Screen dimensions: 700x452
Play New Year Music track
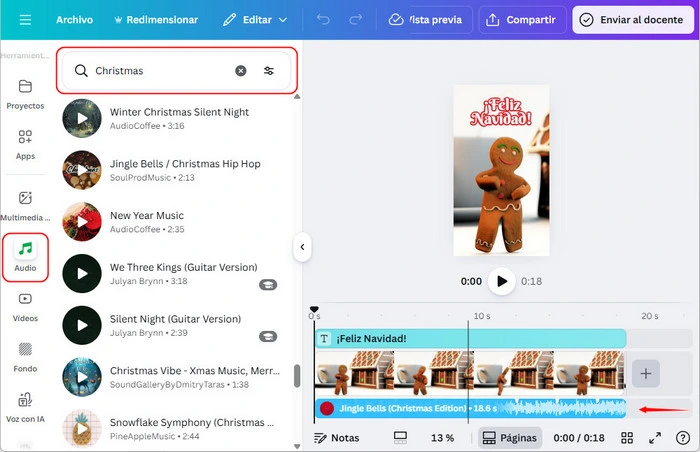point(82,222)
